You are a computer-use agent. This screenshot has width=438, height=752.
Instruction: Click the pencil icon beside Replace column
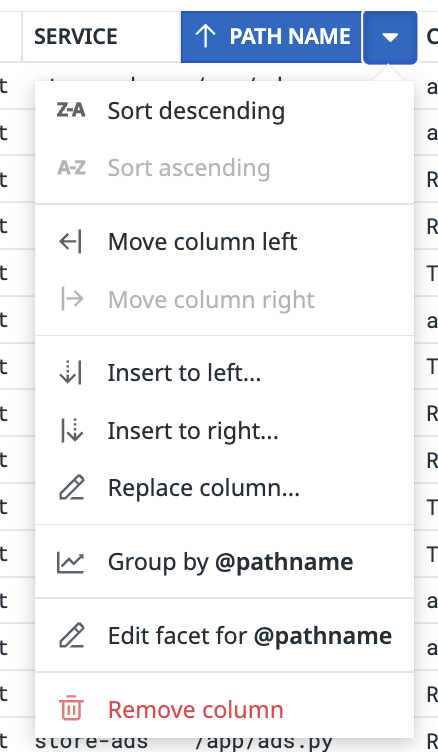click(x=71, y=488)
